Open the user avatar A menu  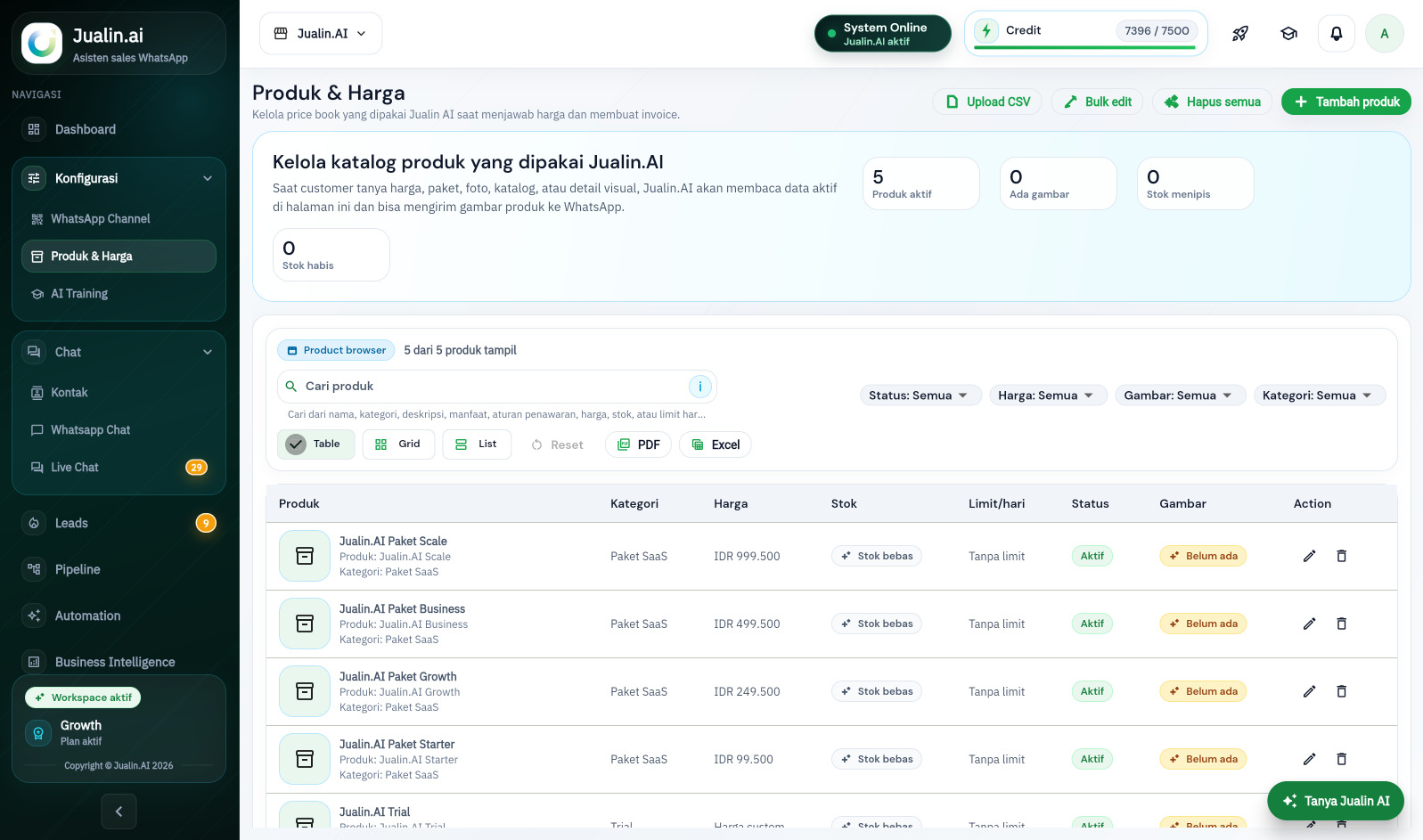click(1385, 34)
